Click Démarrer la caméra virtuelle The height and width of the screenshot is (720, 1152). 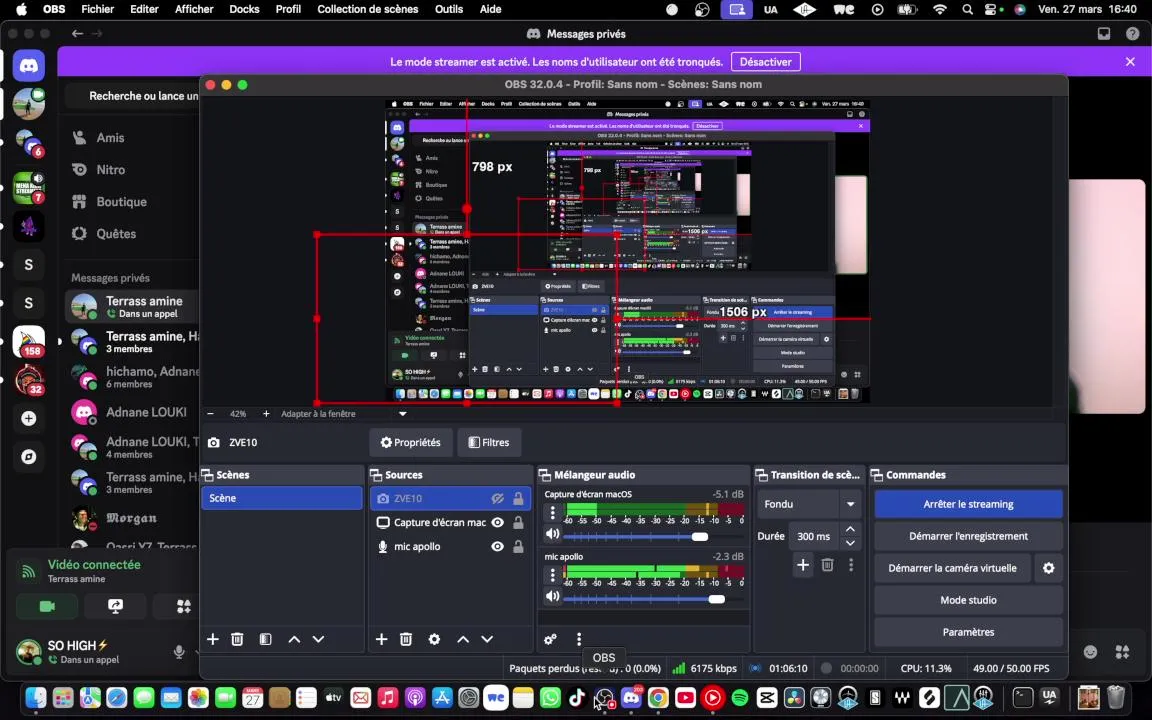pyautogui.click(x=952, y=568)
